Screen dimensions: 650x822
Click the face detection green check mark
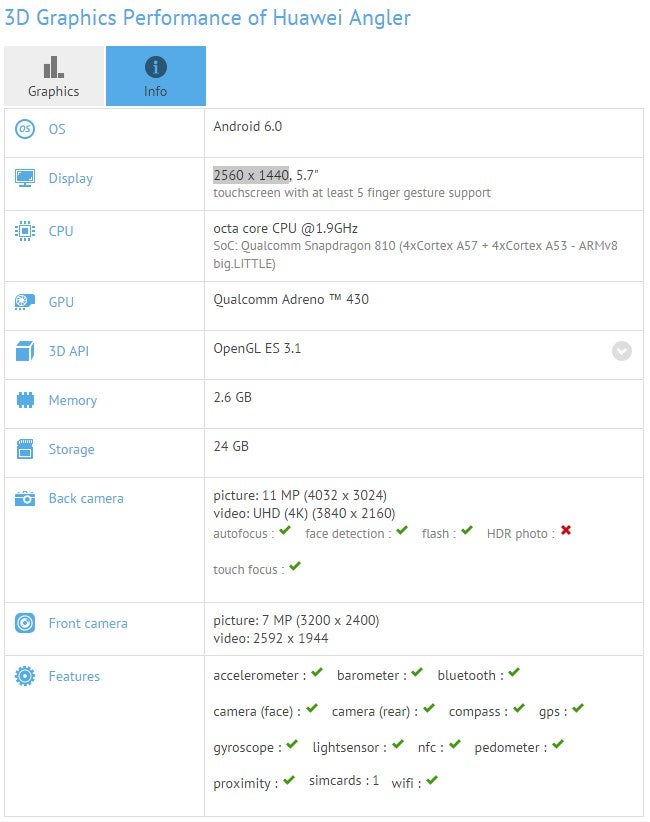point(402,531)
